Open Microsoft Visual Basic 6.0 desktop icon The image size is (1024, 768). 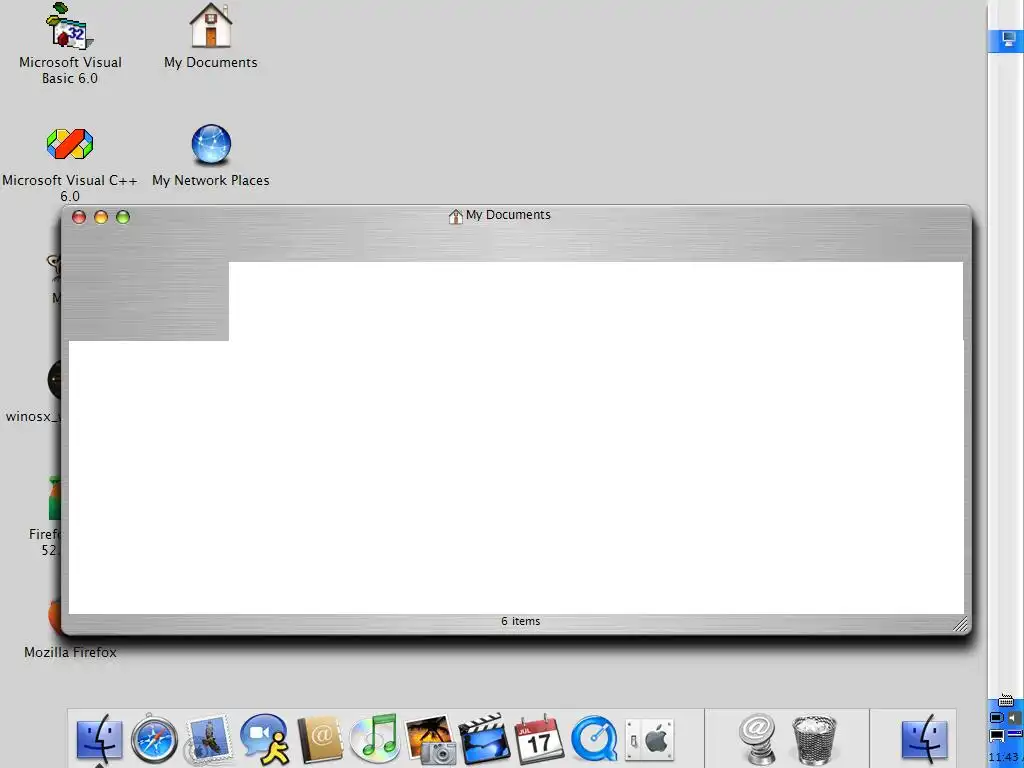pyautogui.click(x=70, y=27)
